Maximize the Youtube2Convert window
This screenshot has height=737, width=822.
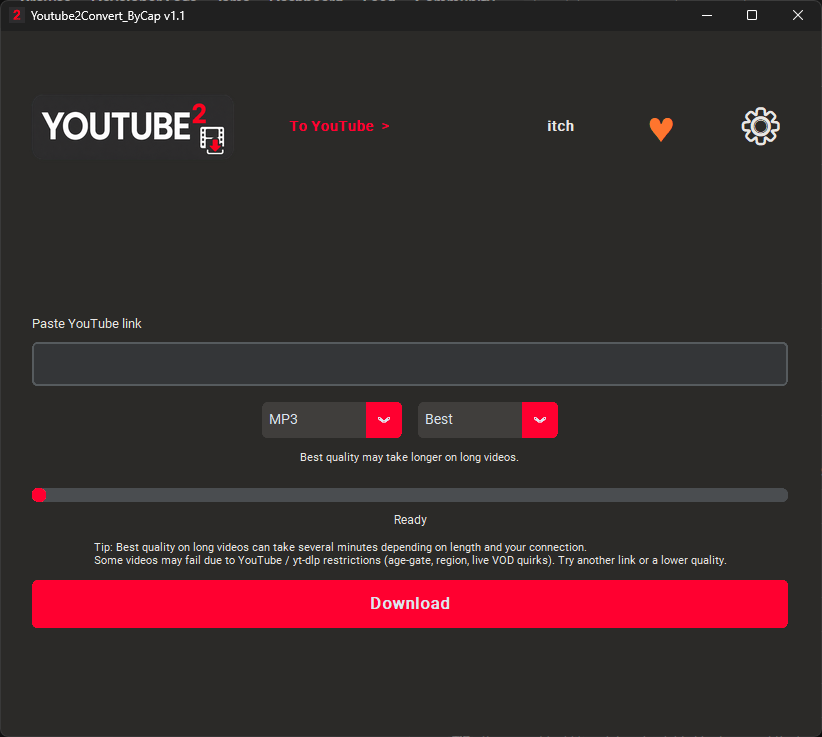coord(752,16)
